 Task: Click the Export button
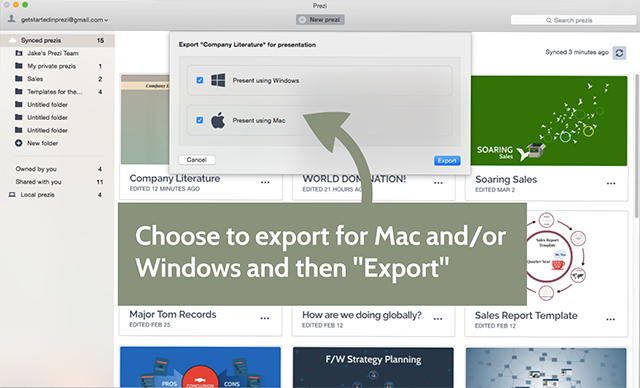pos(447,160)
